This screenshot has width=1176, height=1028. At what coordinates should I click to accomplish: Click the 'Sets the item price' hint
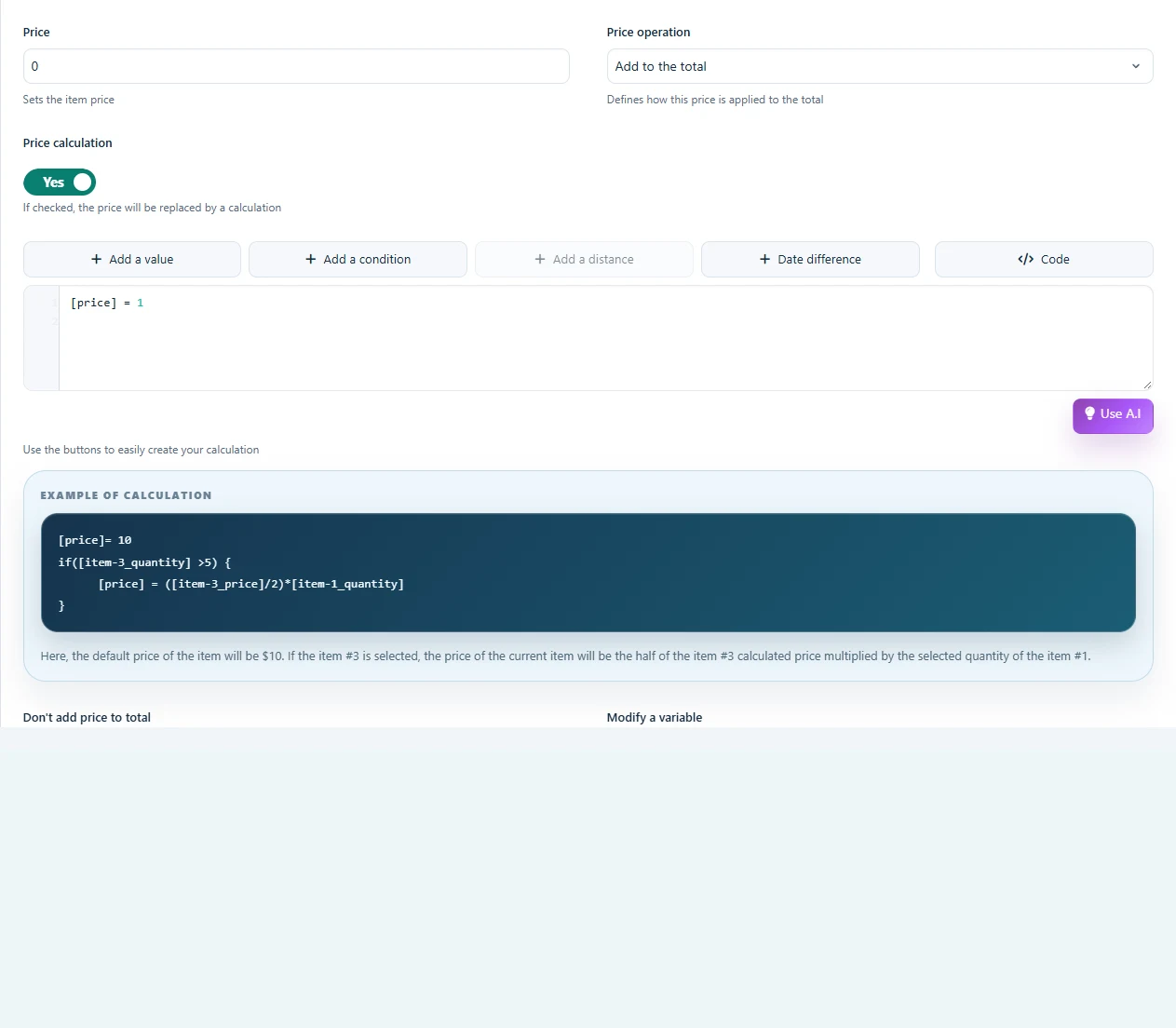point(69,100)
